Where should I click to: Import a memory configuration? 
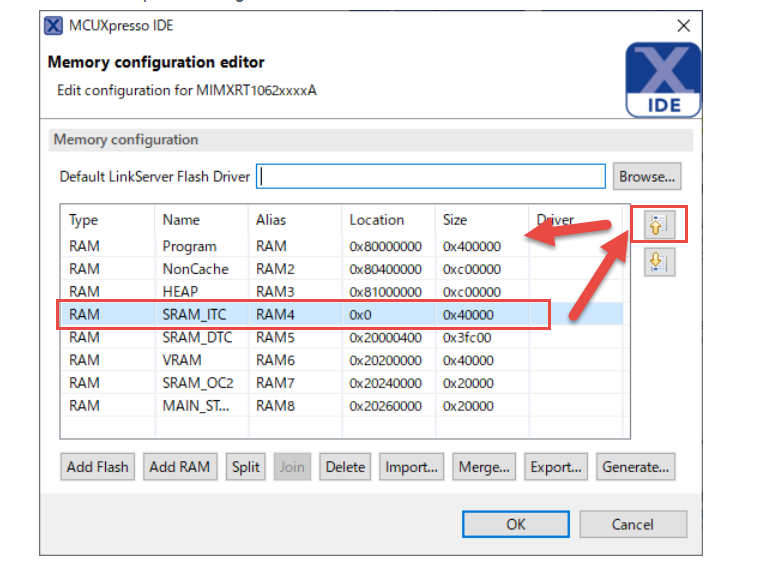click(x=411, y=466)
